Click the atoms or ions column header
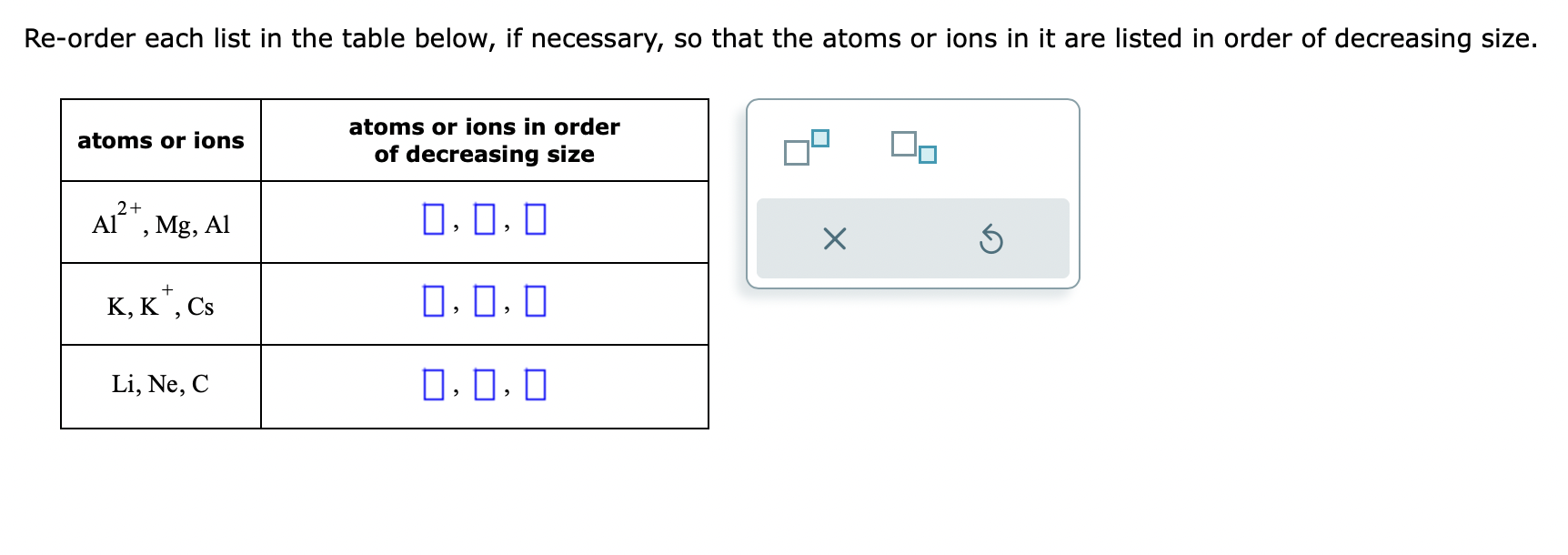This screenshot has height=555, width=1568. [x=161, y=140]
